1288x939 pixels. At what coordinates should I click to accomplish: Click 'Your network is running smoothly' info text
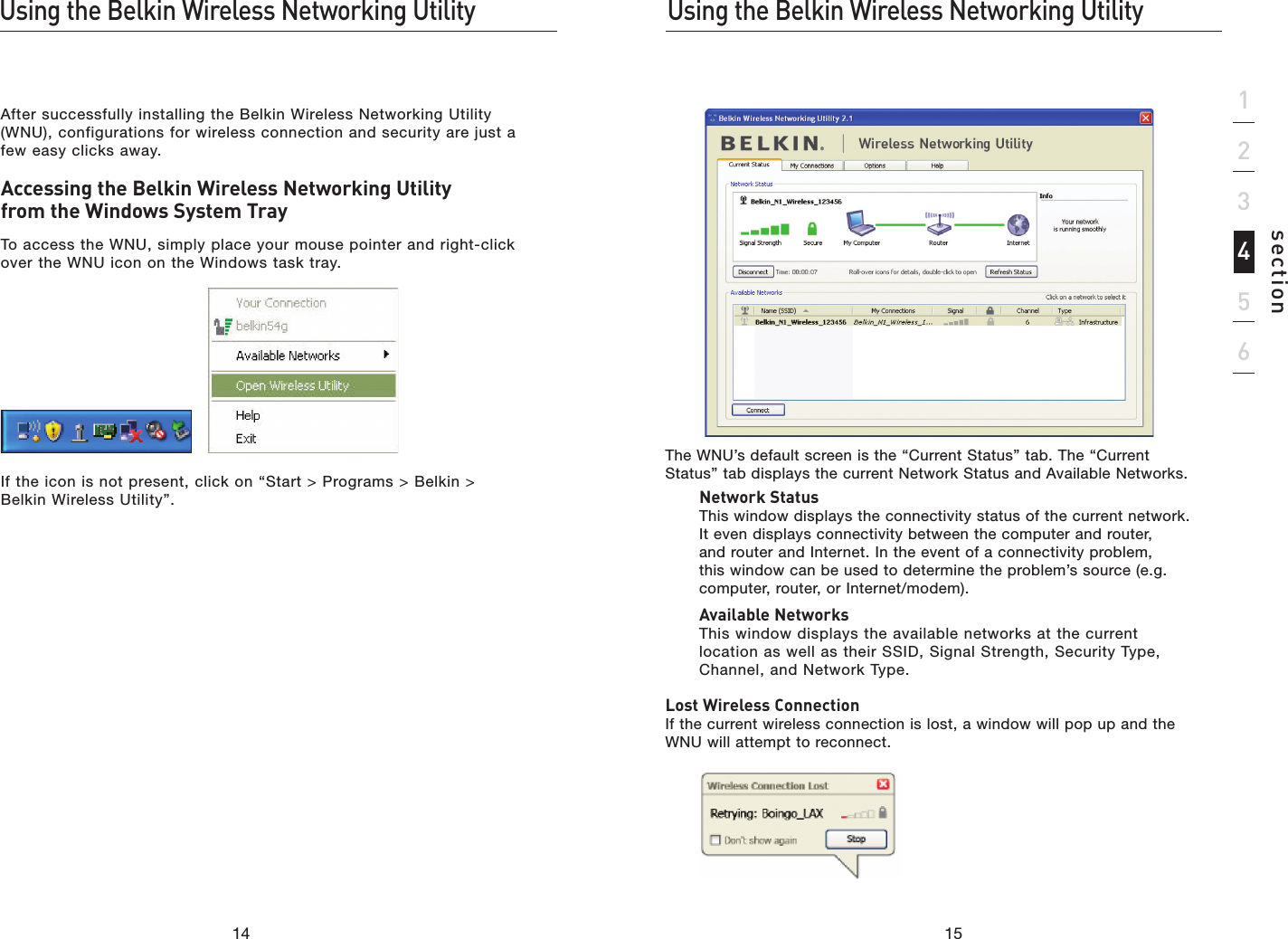click(x=1080, y=225)
